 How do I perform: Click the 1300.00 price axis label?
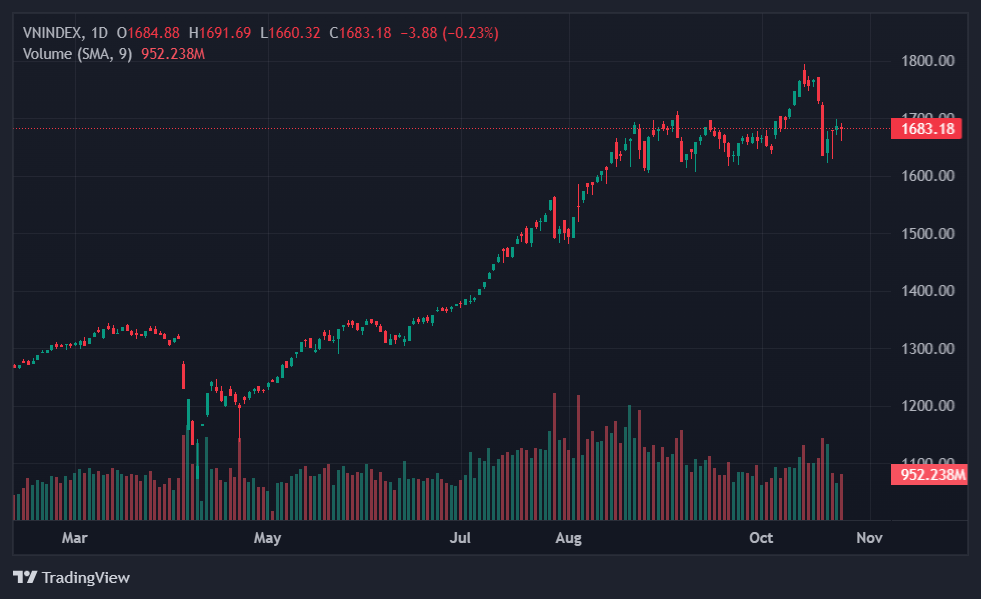point(927,349)
